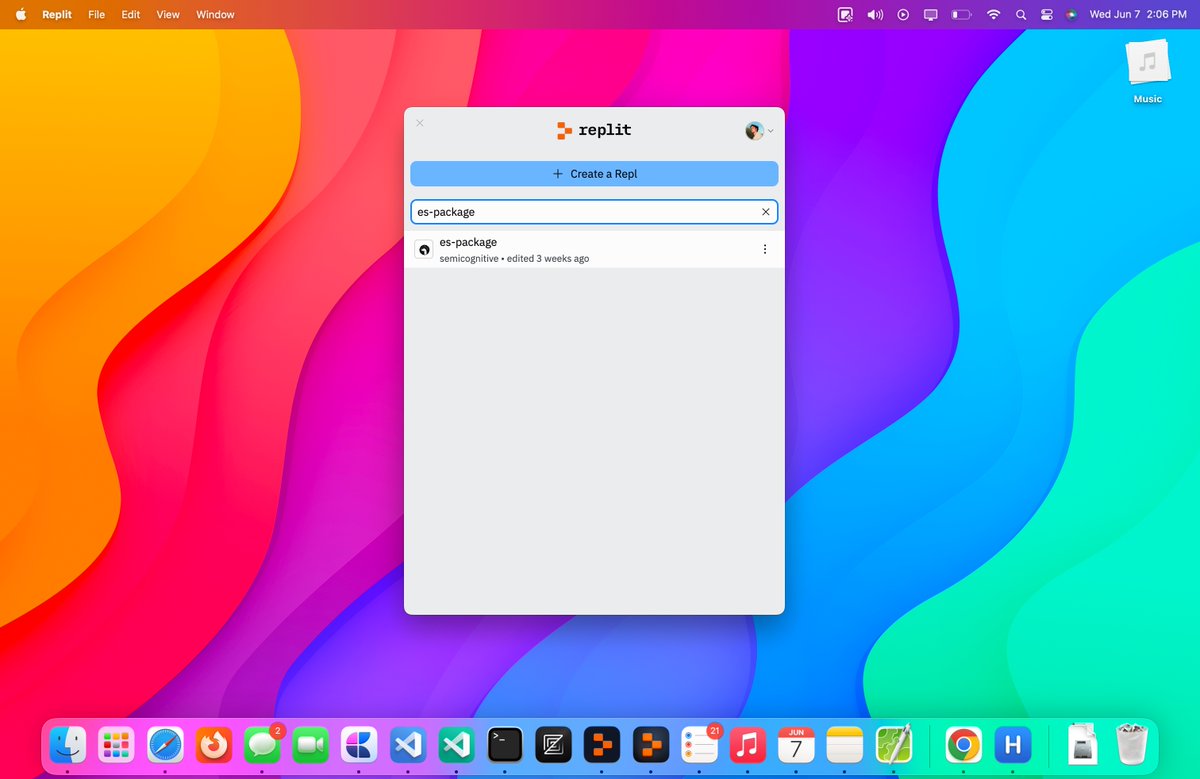This screenshot has height=779, width=1200.
Task: Click the screen annotation menu bar icon
Action: pyautogui.click(x=845, y=15)
